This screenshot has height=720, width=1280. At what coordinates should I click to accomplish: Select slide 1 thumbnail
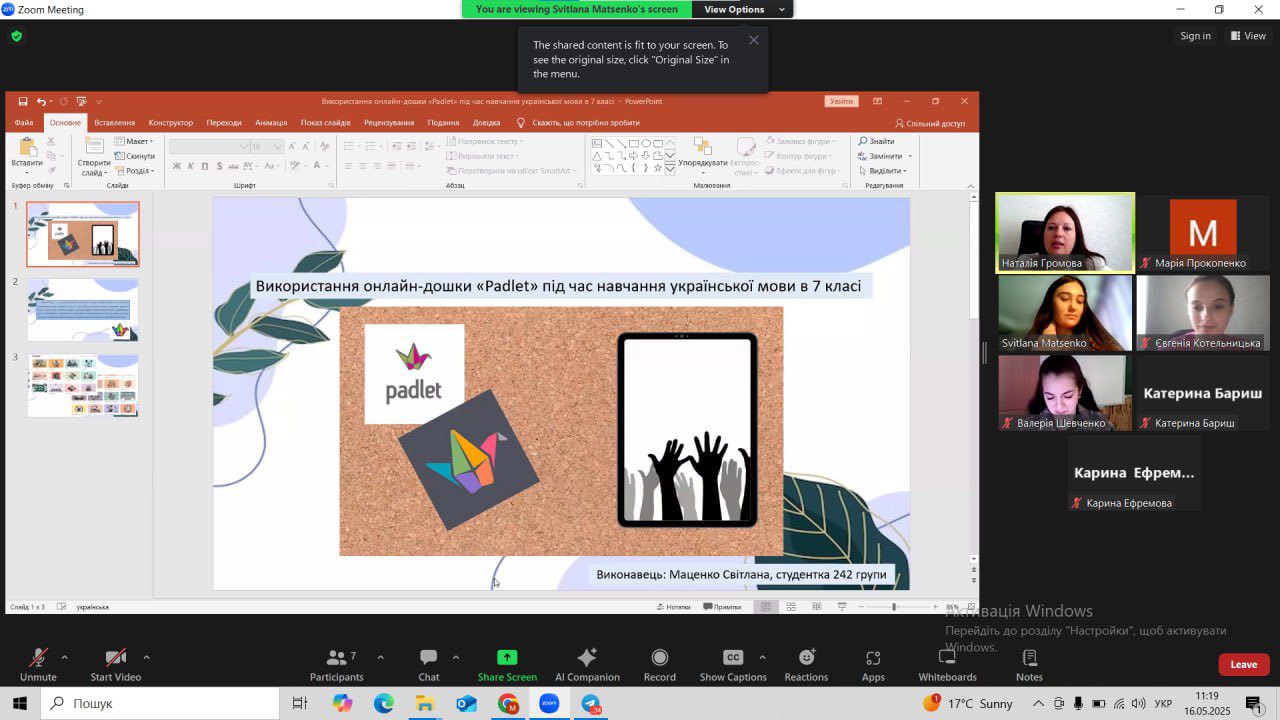(x=83, y=234)
